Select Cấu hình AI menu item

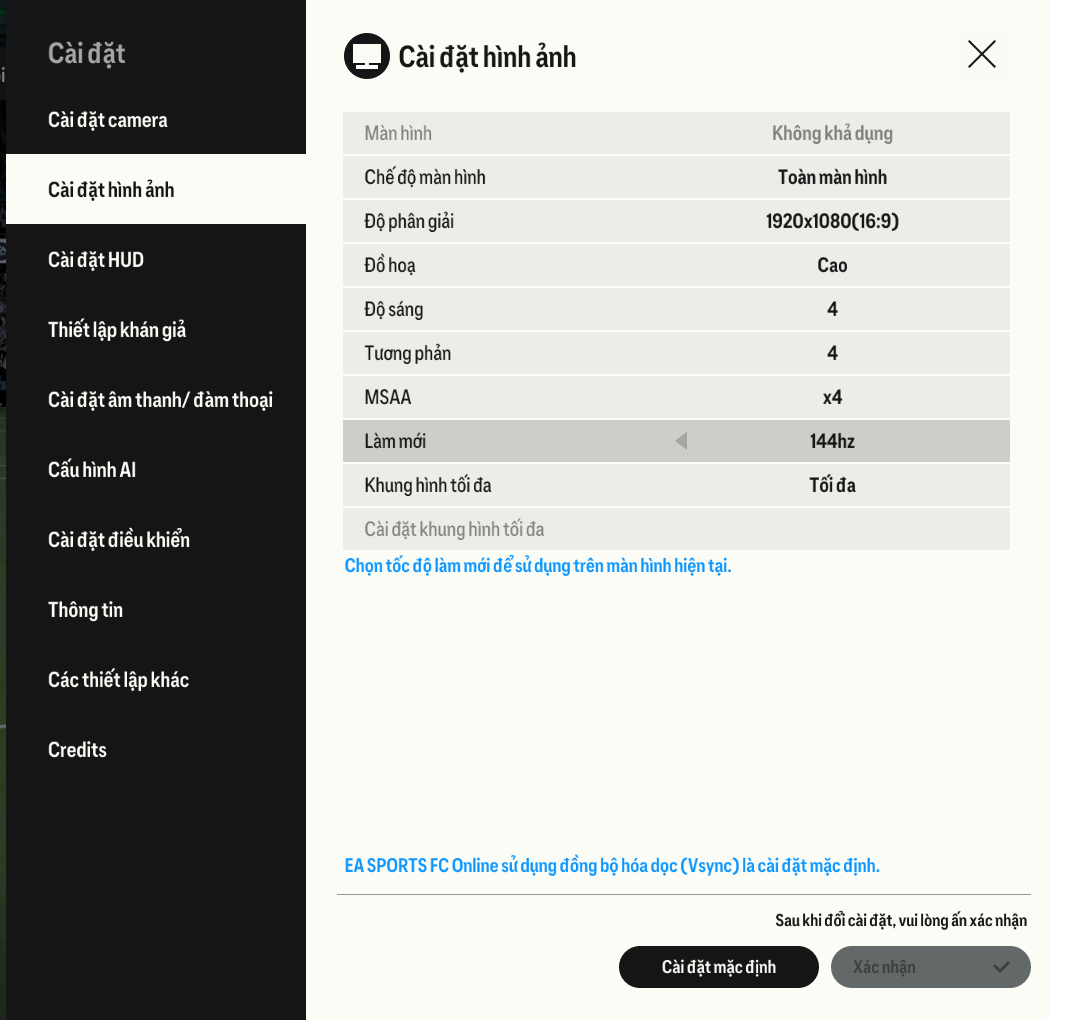pos(92,470)
